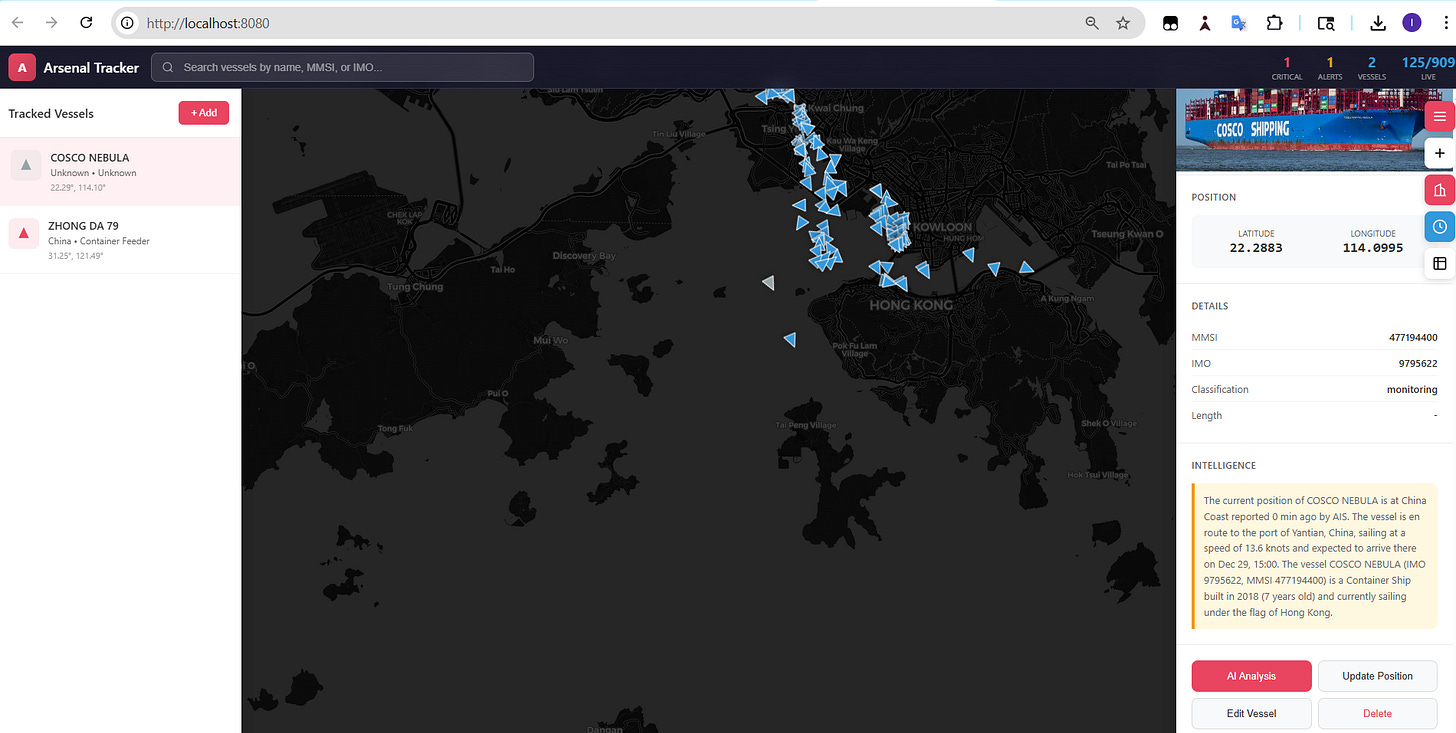Click the POSITION section heading
Image resolution: width=1456 pixels, height=733 pixels.
tap(1213, 197)
